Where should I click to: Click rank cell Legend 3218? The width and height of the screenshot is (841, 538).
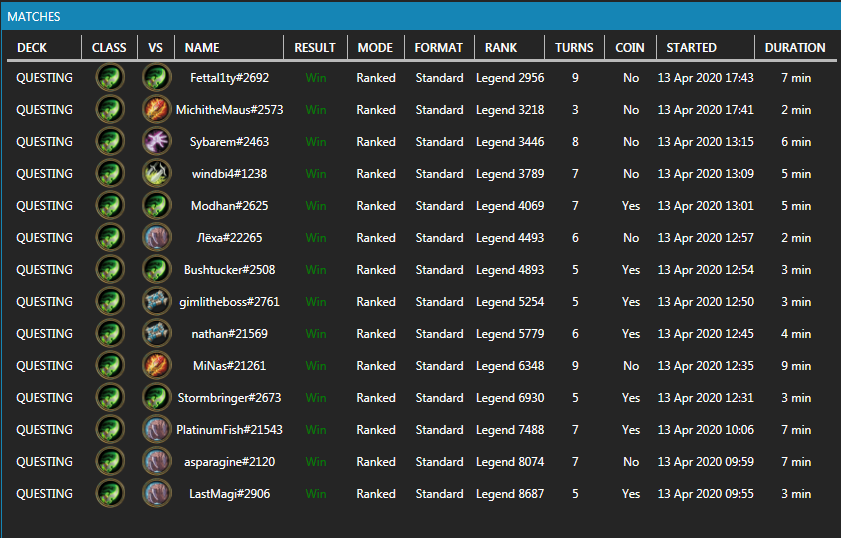tap(510, 110)
